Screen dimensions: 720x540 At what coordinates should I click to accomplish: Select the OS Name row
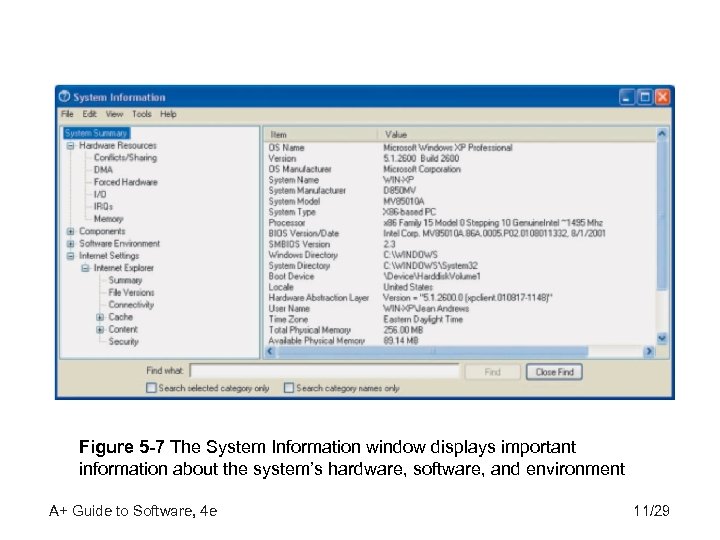point(460,148)
